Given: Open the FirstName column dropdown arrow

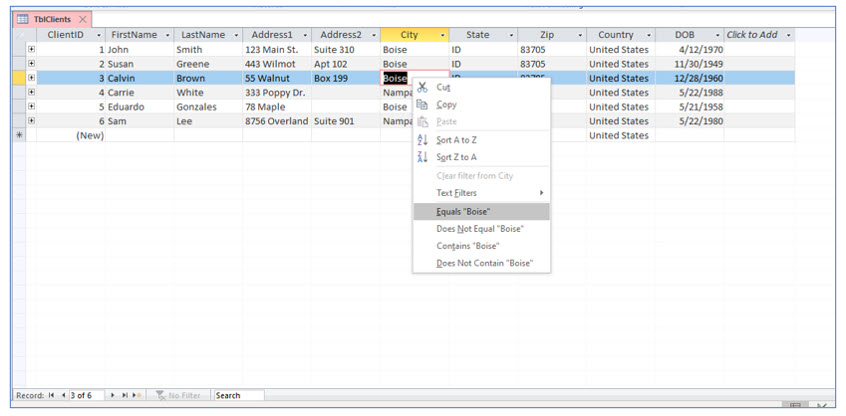Looking at the screenshot, I should [x=168, y=35].
